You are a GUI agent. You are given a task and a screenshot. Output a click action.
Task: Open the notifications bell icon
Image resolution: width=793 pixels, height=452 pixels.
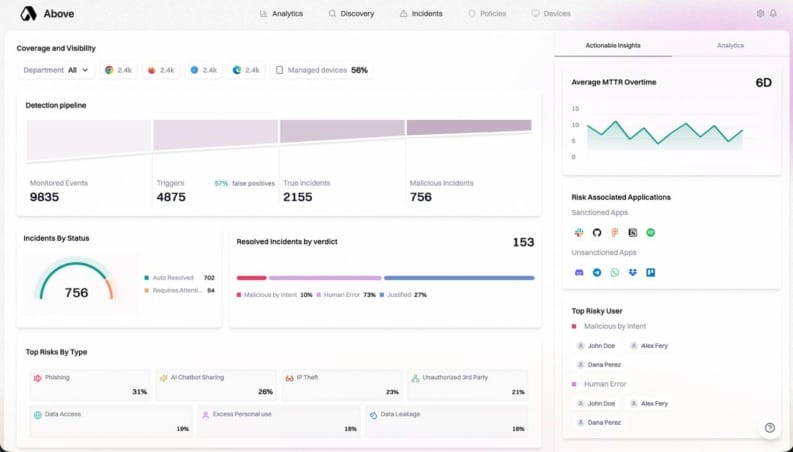point(773,14)
